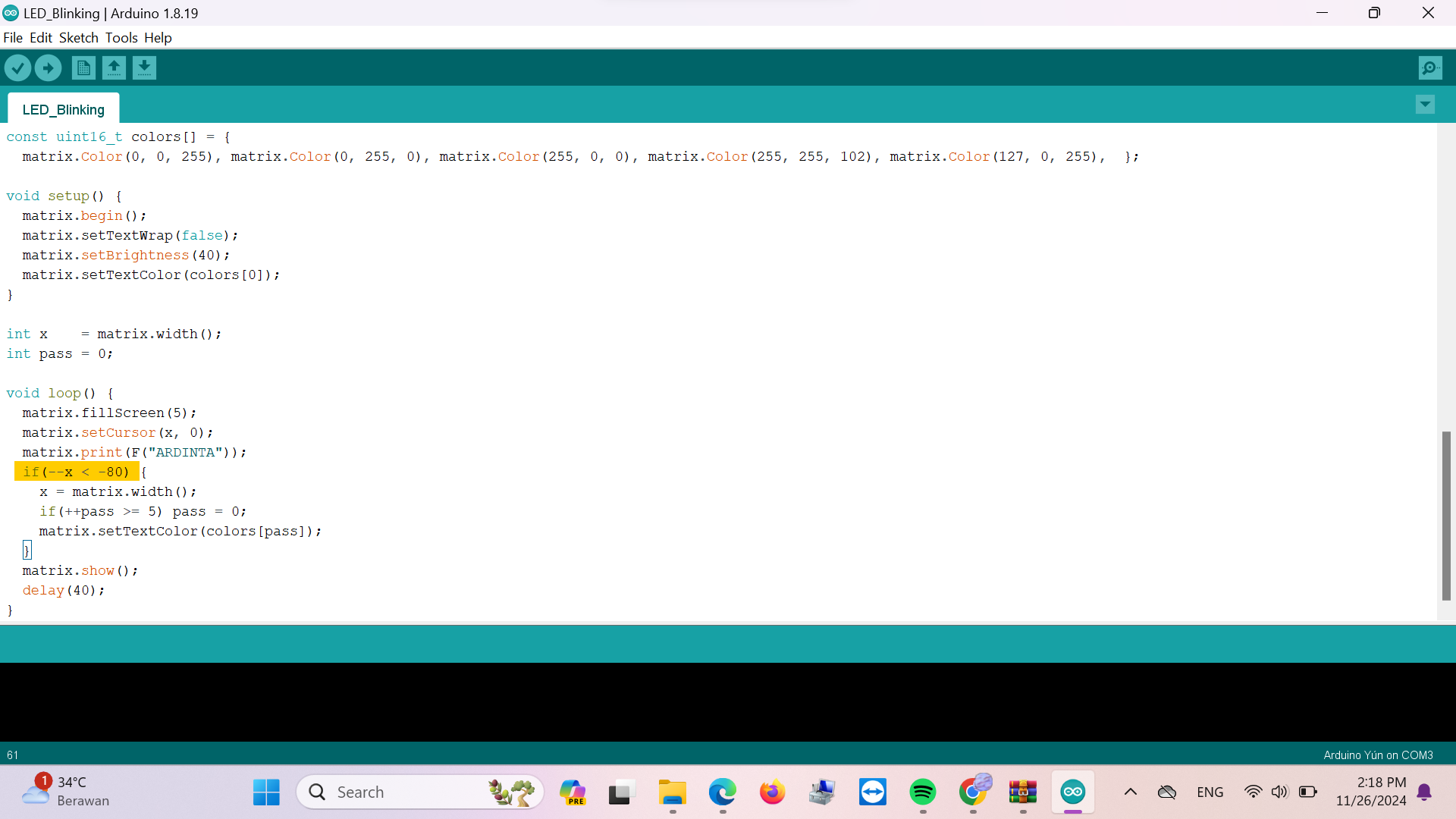The image size is (1456, 819).
Task: Create a new sketch with the New icon
Action: [83, 68]
